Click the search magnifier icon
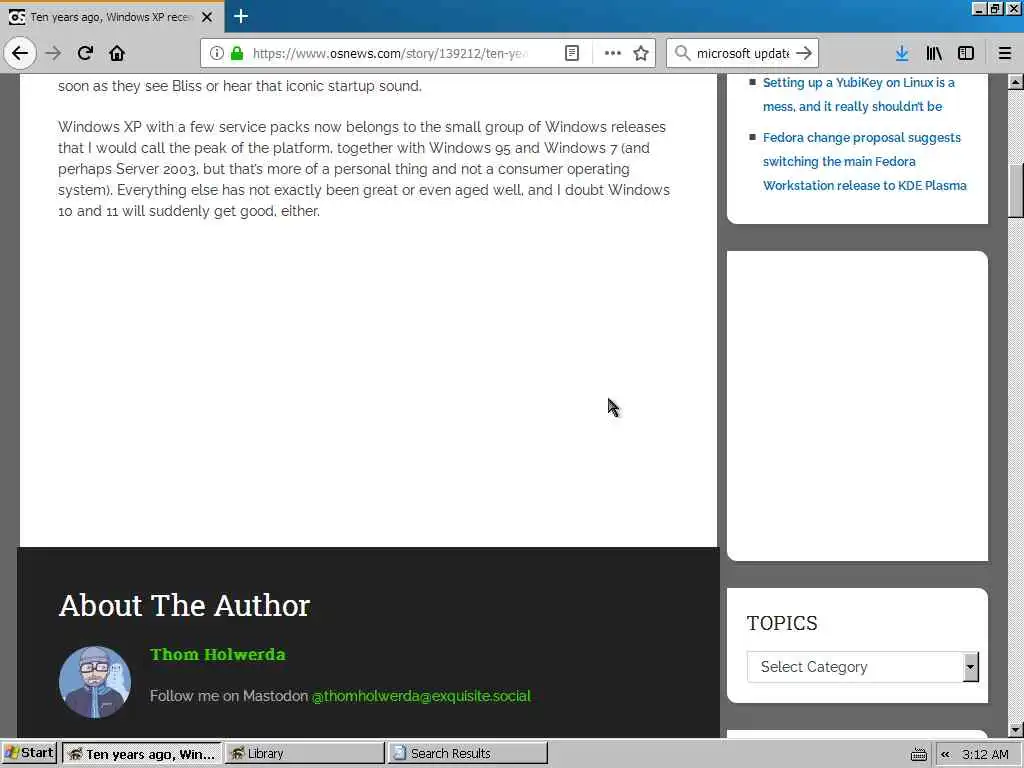Screen dimensions: 1024x768 pos(682,53)
